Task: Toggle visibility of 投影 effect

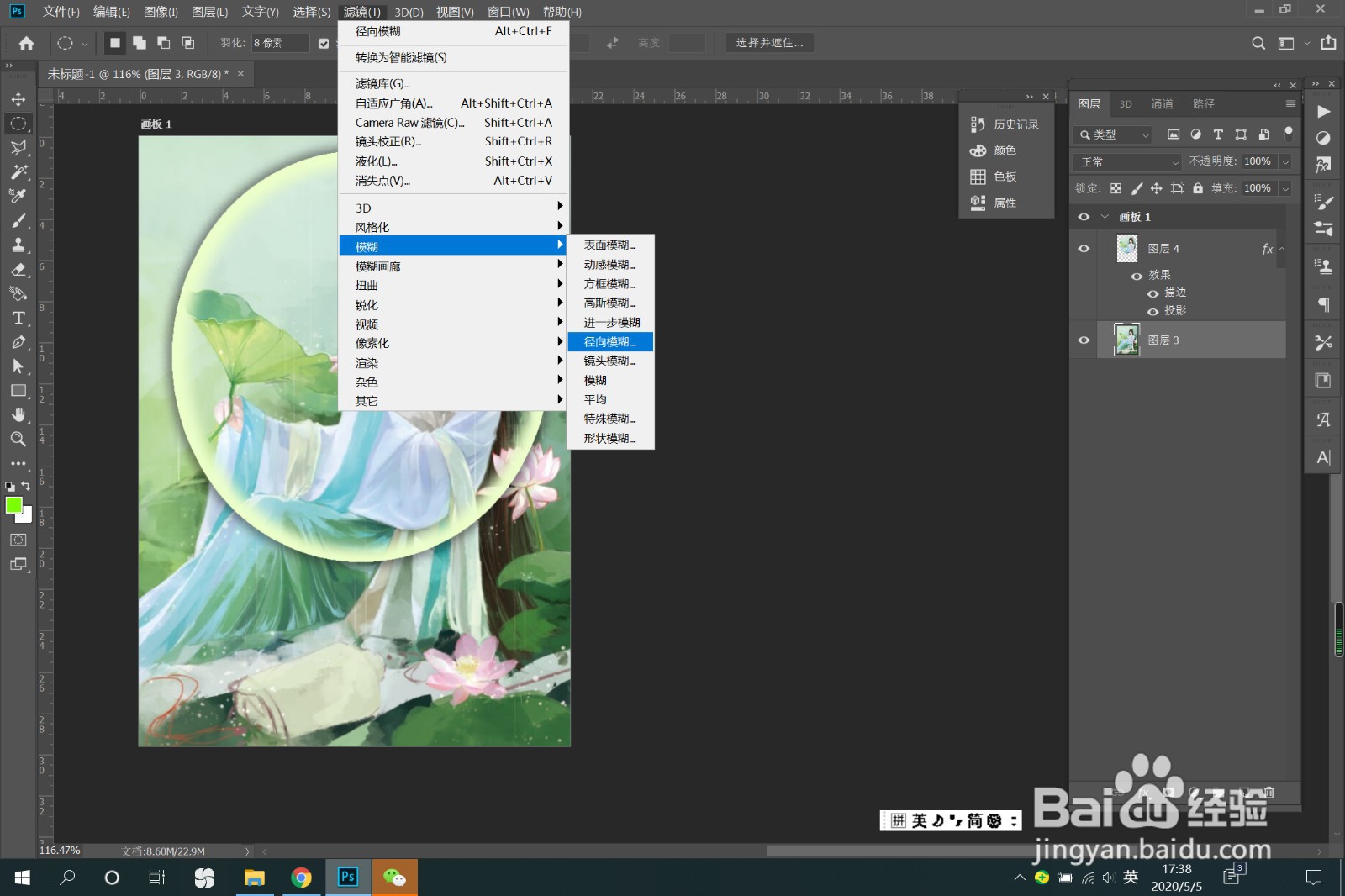Action: [1152, 312]
